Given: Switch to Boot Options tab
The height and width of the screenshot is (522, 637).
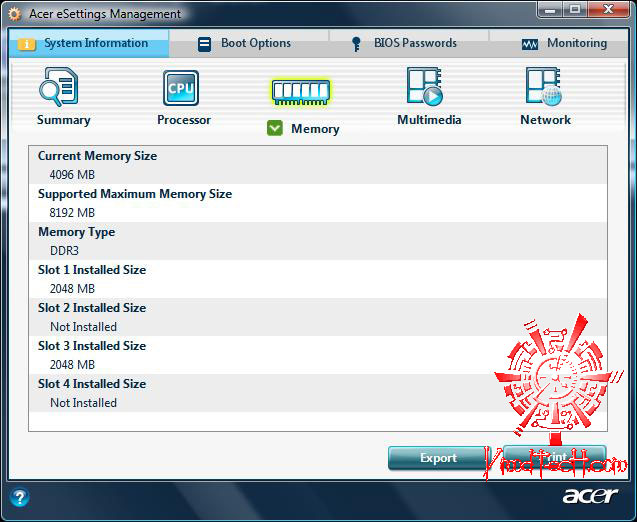Looking at the screenshot, I should 249,43.
